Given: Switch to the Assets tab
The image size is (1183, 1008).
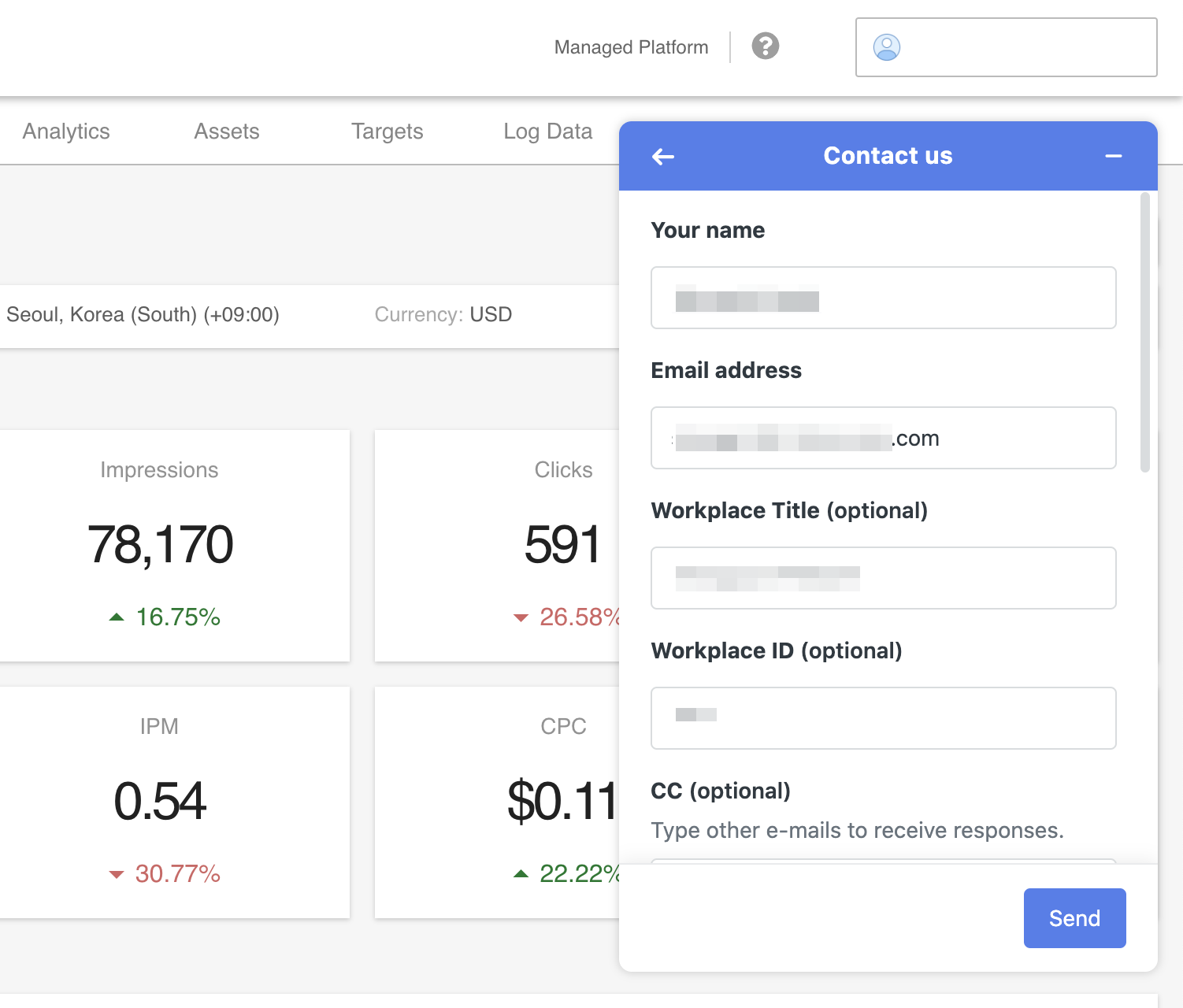Looking at the screenshot, I should point(227,132).
